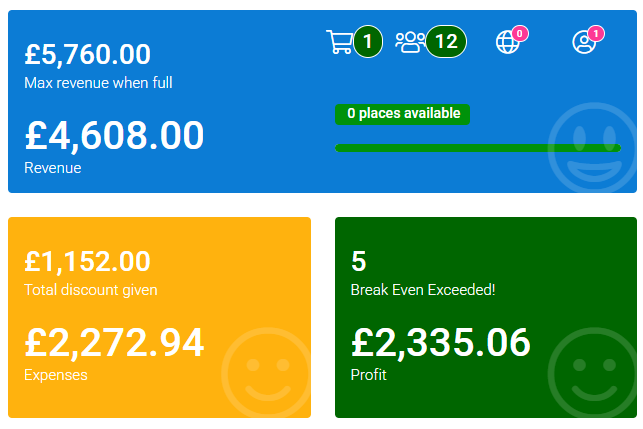This screenshot has width=643, height=429.
Task: Click the £4,608.00 Revenue amount
Action: point(114,135)
